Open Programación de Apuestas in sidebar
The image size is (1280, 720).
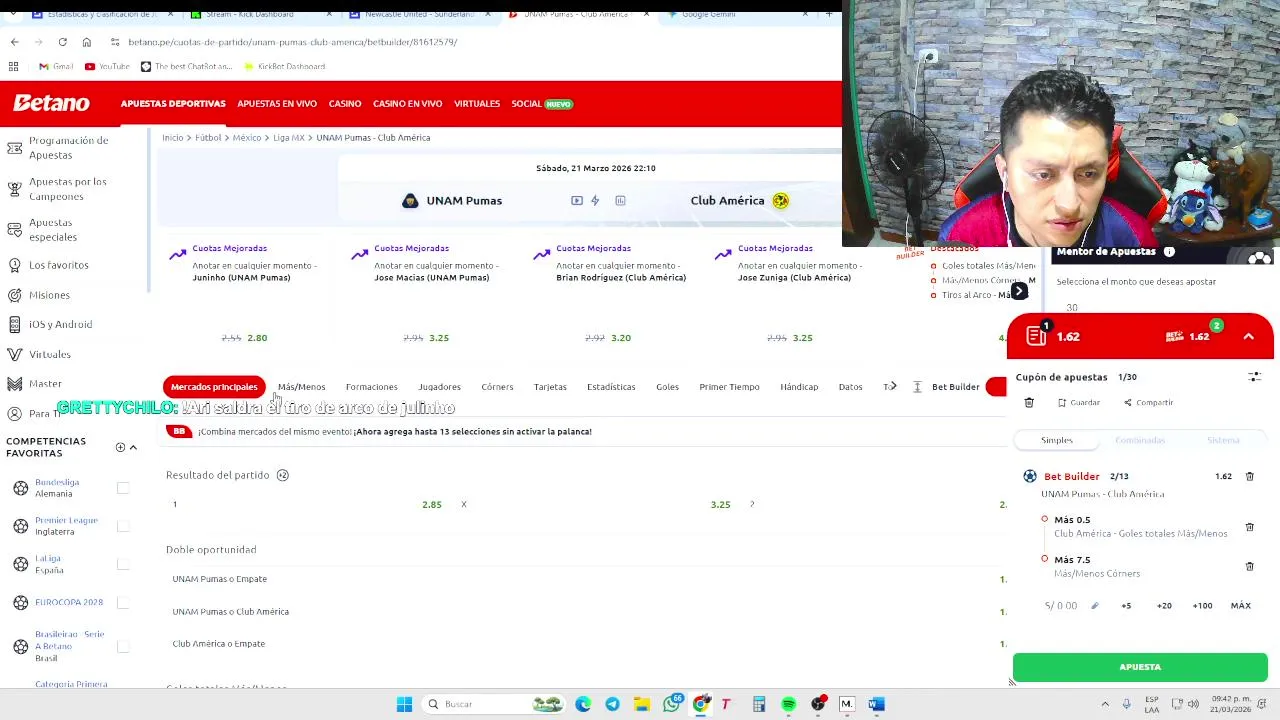click(68, 148)
